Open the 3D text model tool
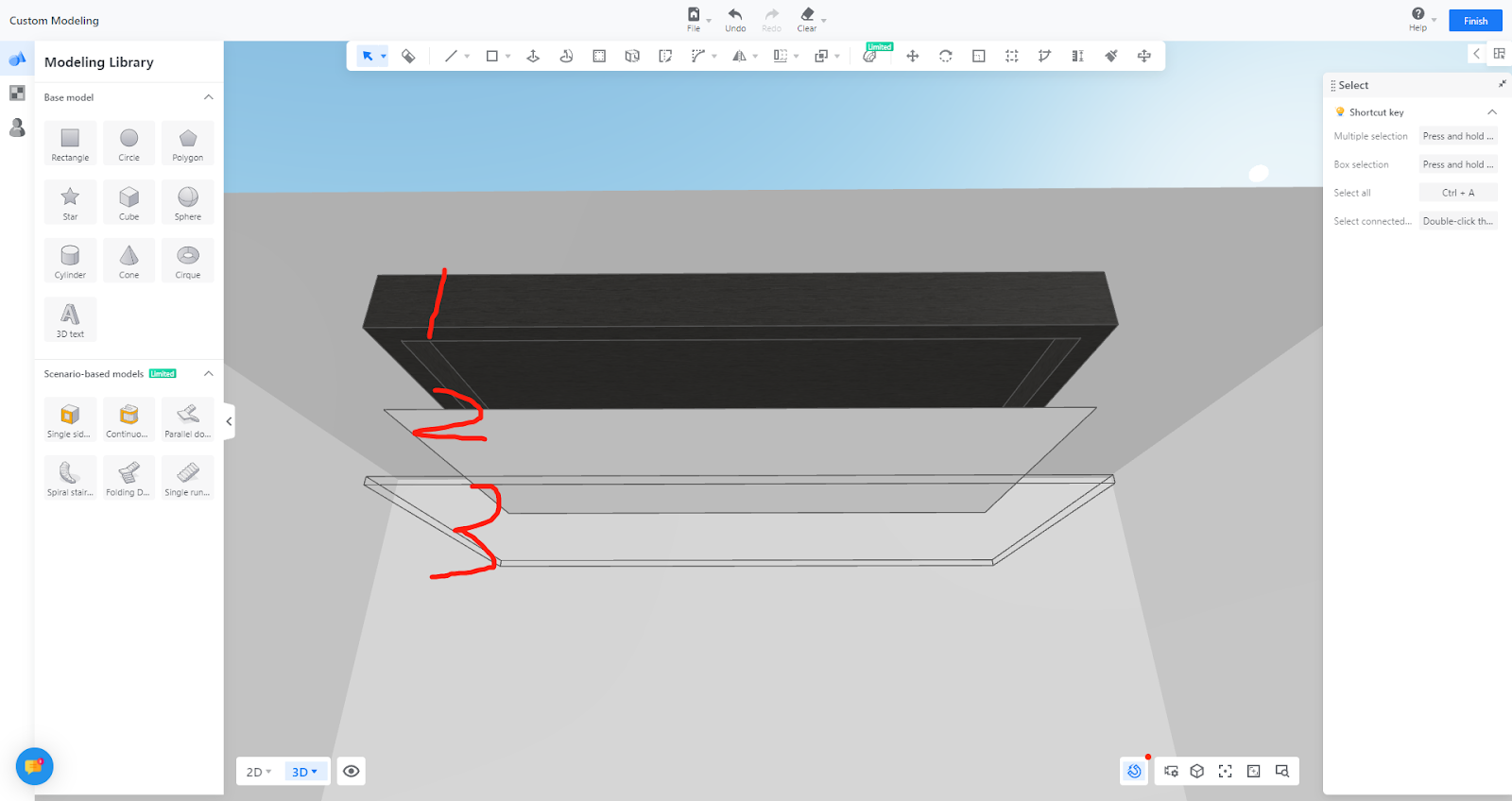The width and height of the screenshot is (1512, 801). tap(70, 319)
